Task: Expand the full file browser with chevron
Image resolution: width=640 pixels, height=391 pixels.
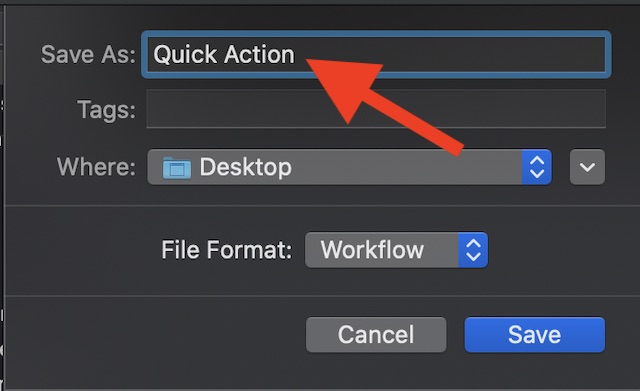Action: pos(587,167)
